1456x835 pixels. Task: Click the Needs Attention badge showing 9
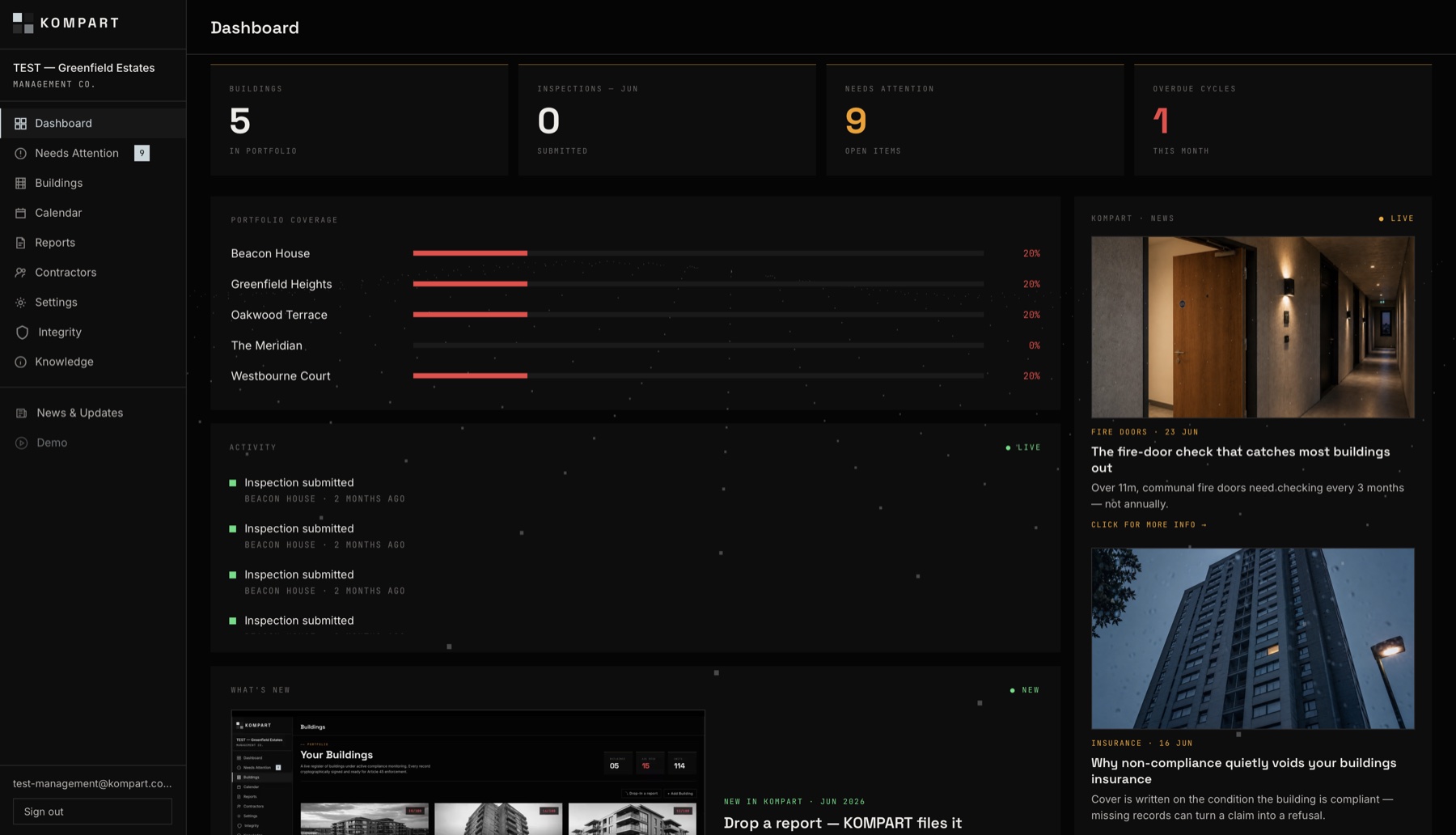click(142, 153)
